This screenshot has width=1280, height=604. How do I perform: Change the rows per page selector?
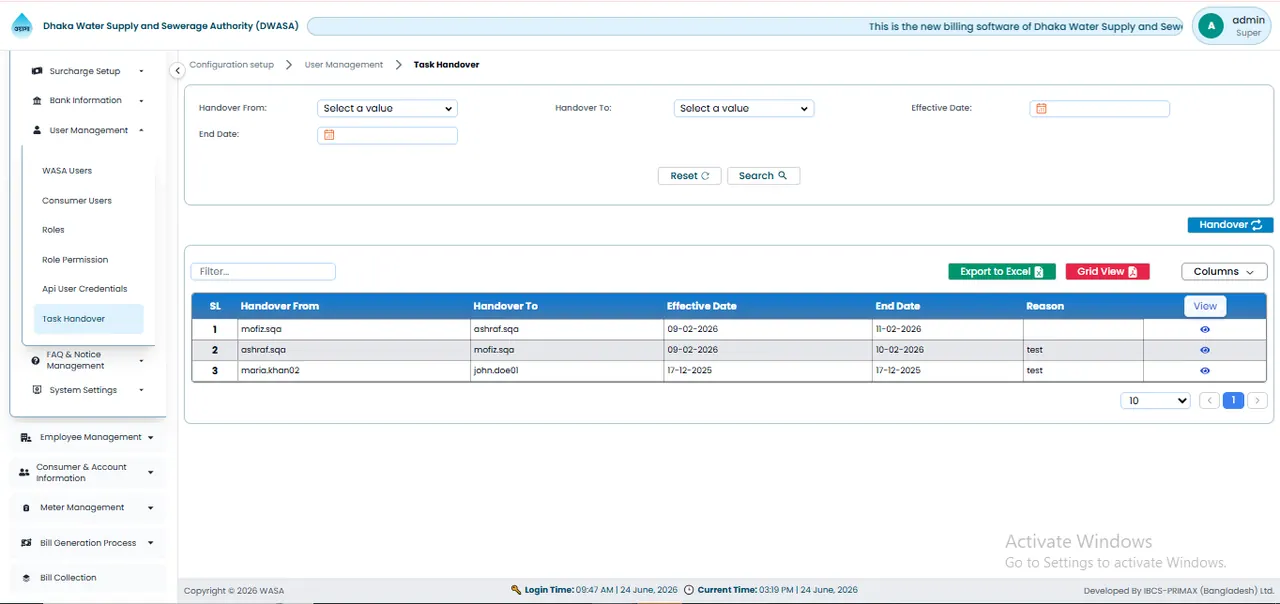pyautogui.click(x=1156, y=400)
